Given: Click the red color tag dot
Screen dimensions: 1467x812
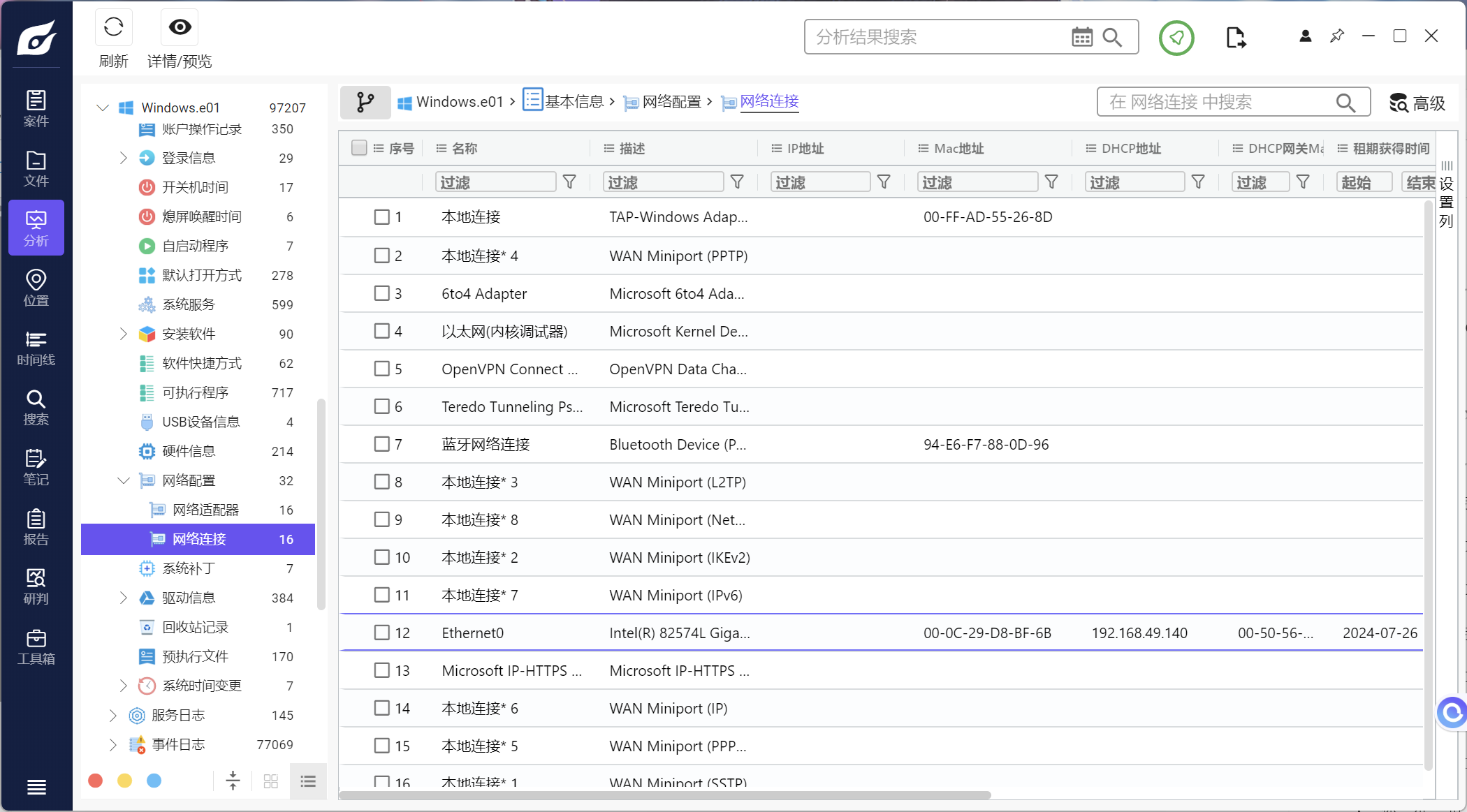Looking at the screenshot, I should [96, 781].
